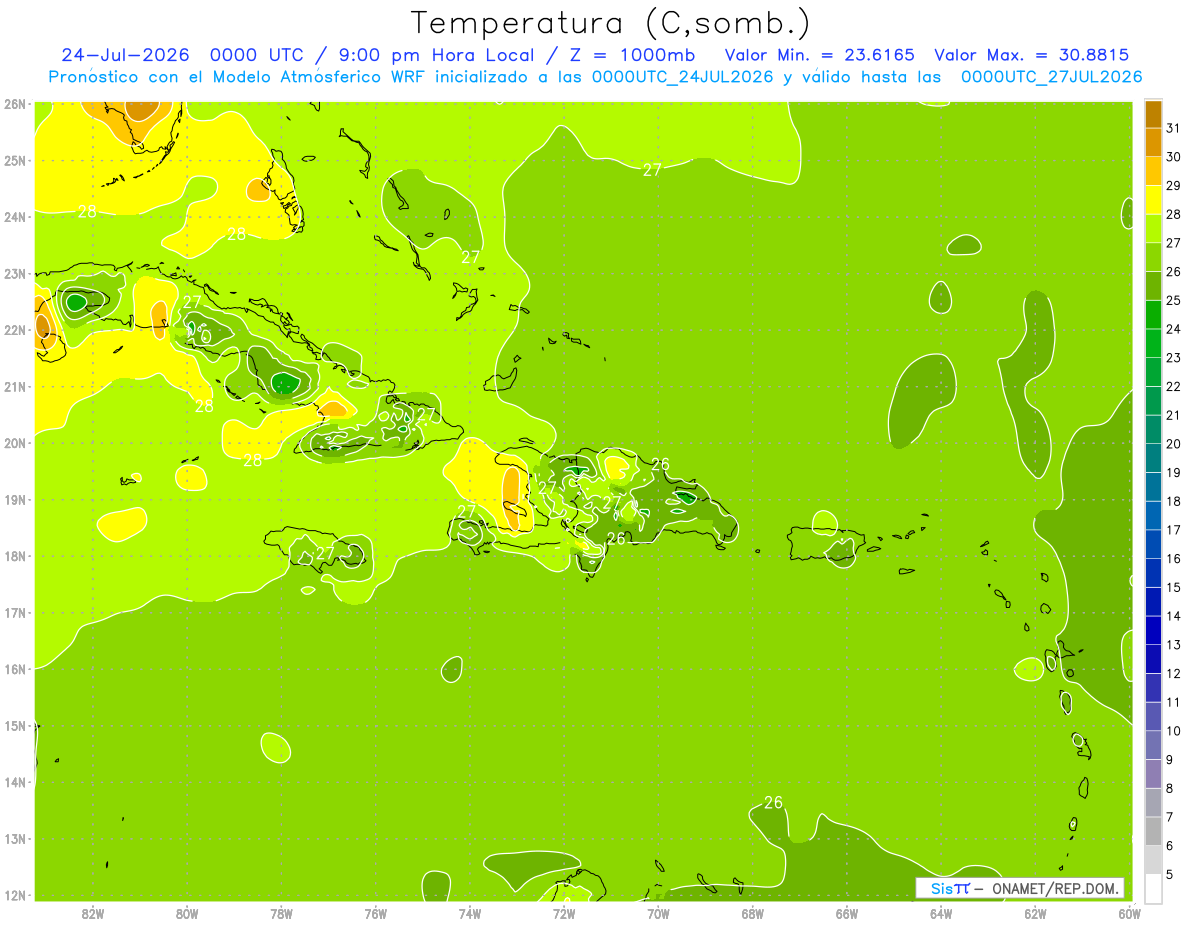Click the 26 contour label near 13N
This screenshot has width=1200, height=927.
coord(773,802)
